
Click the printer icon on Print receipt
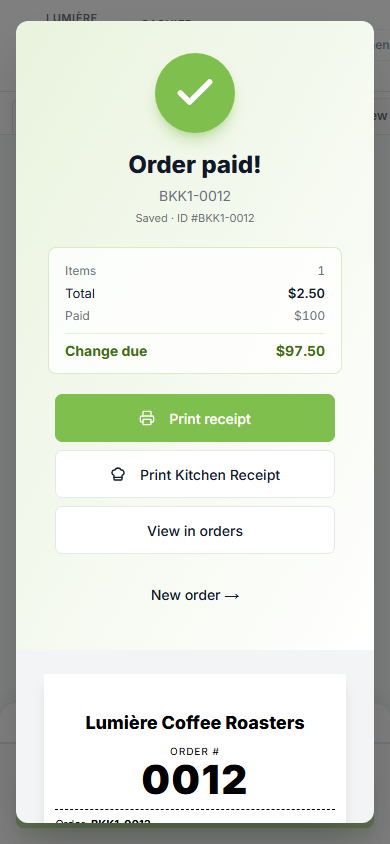click(x=147, y=418)
